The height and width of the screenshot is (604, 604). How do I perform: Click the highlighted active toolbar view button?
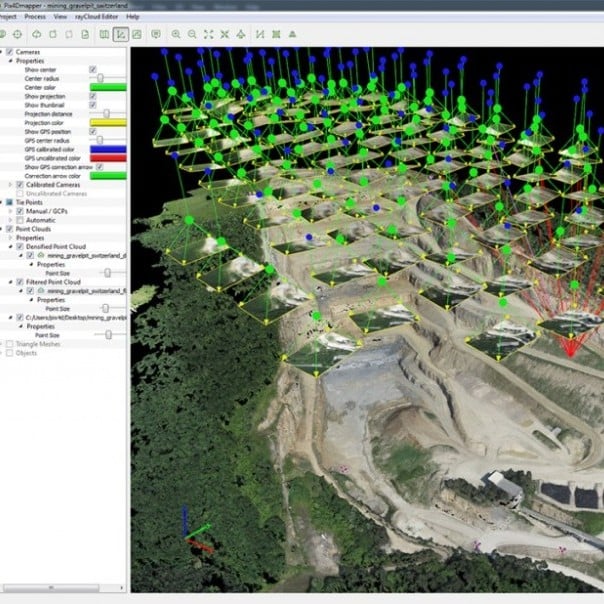coord(120,34)
